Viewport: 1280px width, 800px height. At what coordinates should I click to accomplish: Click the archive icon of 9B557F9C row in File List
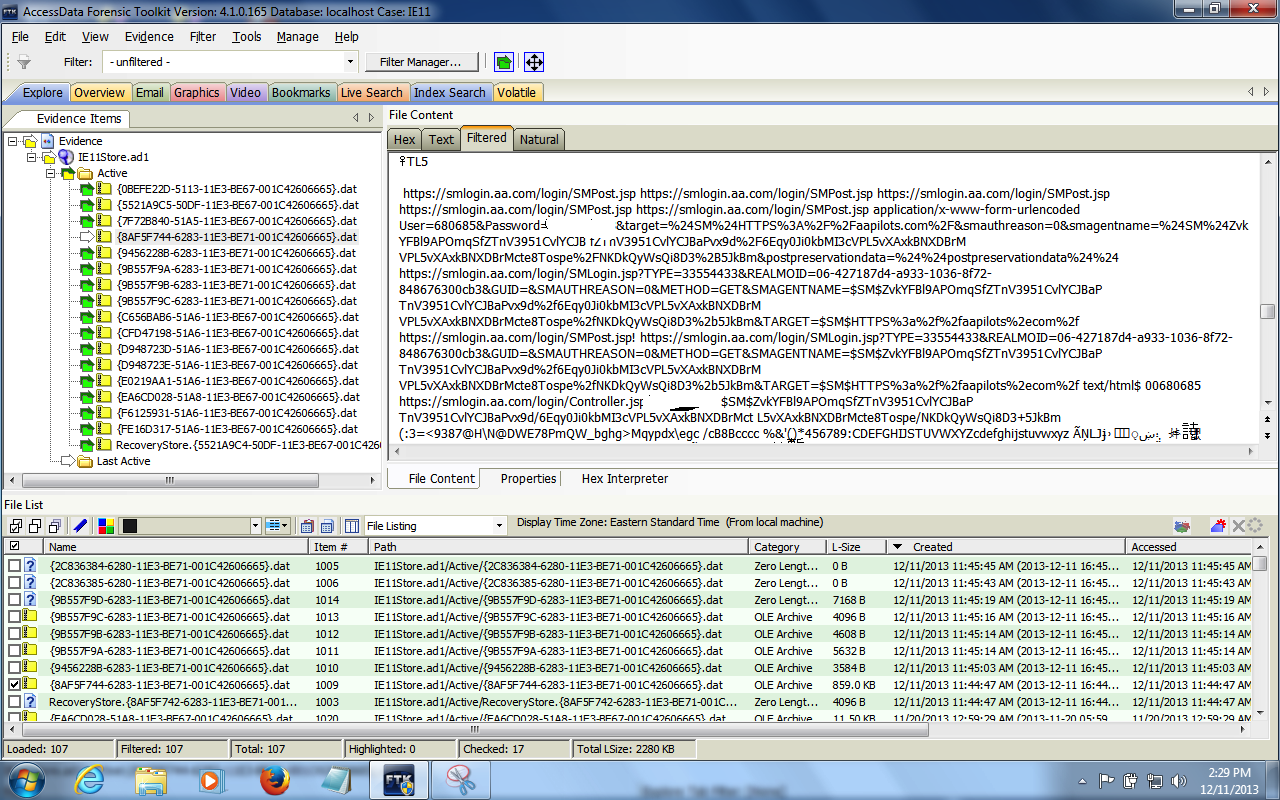pos(30,617)
